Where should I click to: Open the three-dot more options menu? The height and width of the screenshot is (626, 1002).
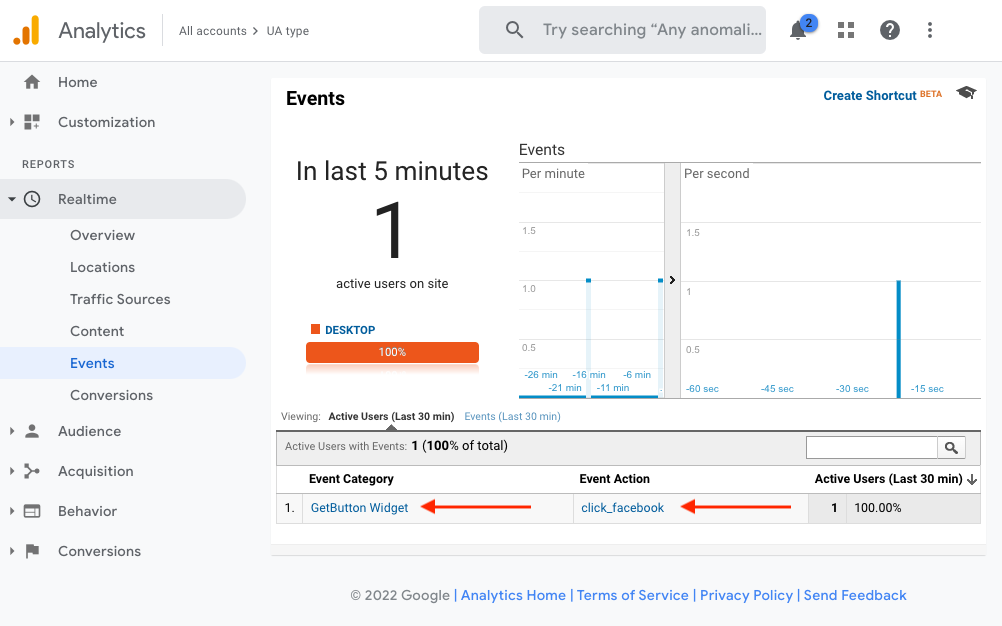(x=930, y=30)
